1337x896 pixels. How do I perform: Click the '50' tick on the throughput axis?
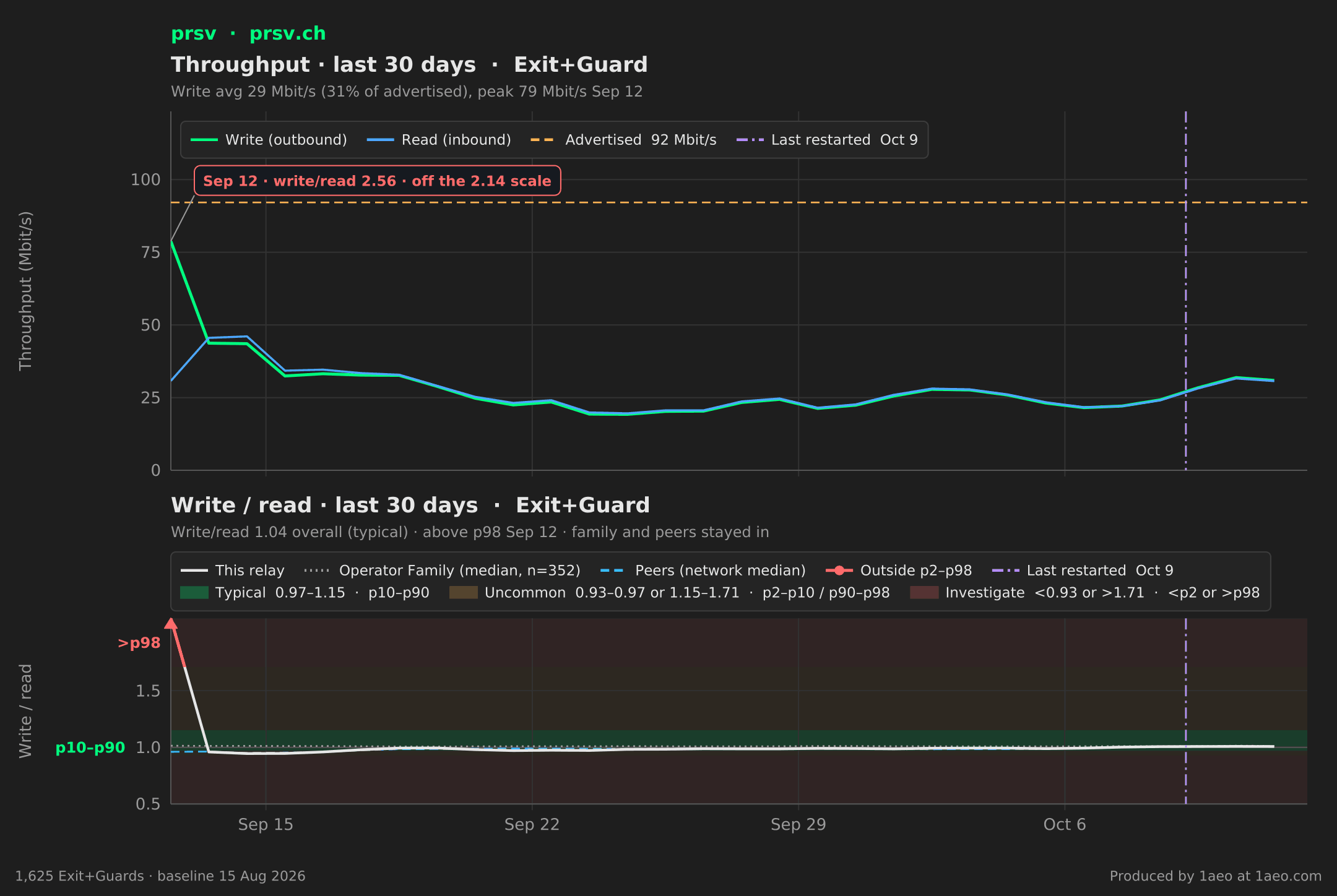[150, 325]
